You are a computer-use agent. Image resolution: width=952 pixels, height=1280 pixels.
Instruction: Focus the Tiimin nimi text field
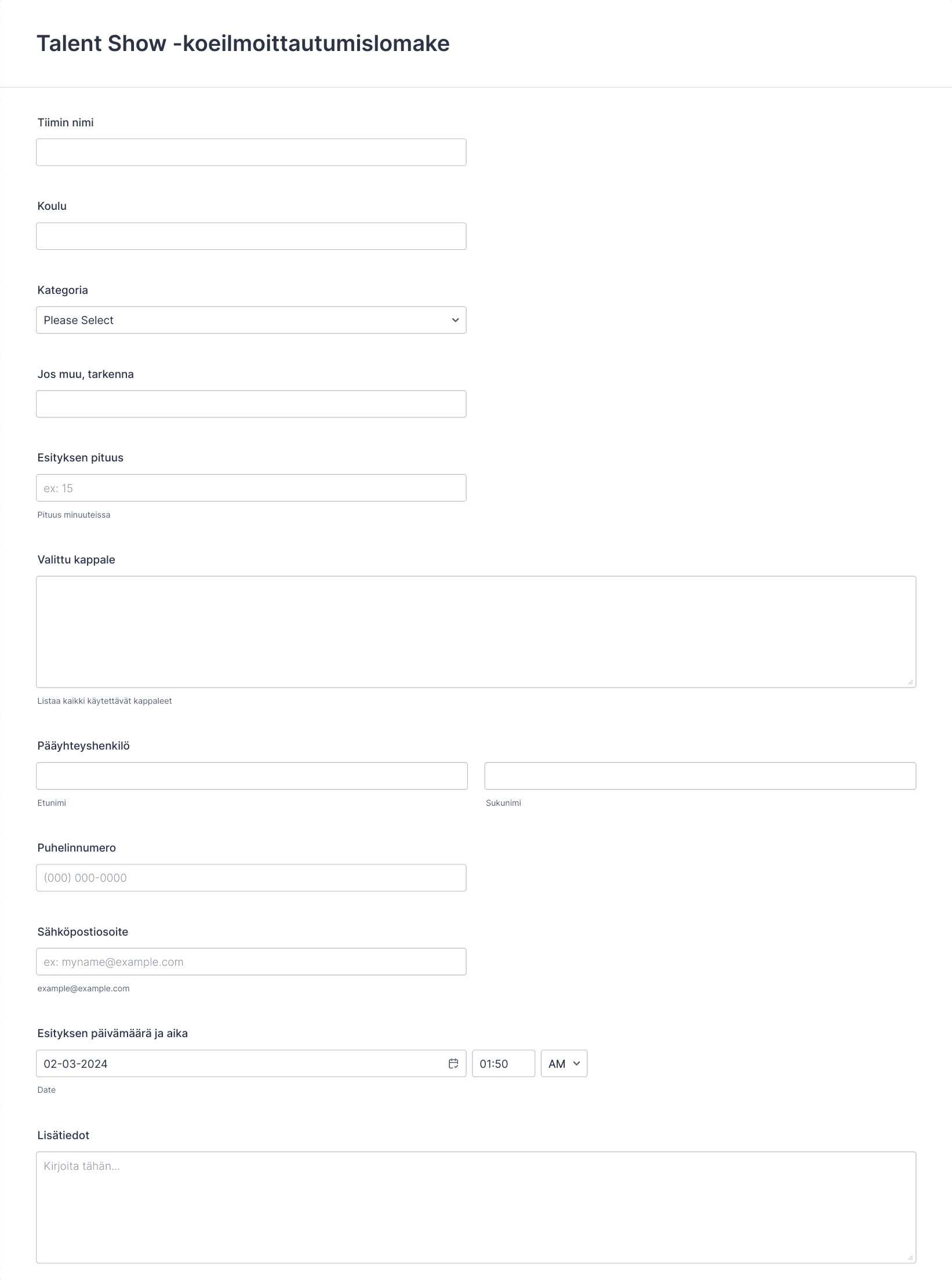click(x=251, y=152)
